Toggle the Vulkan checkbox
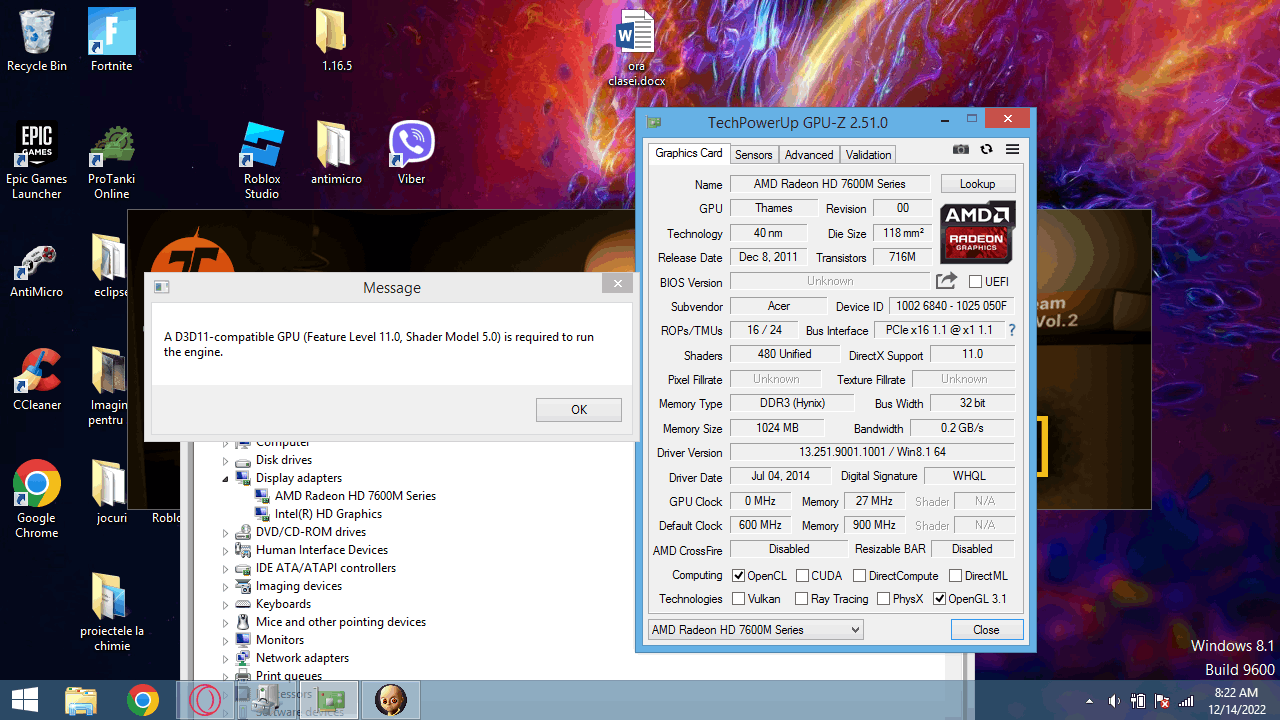This screenshot has width=1280, height=720. [739, 599]
